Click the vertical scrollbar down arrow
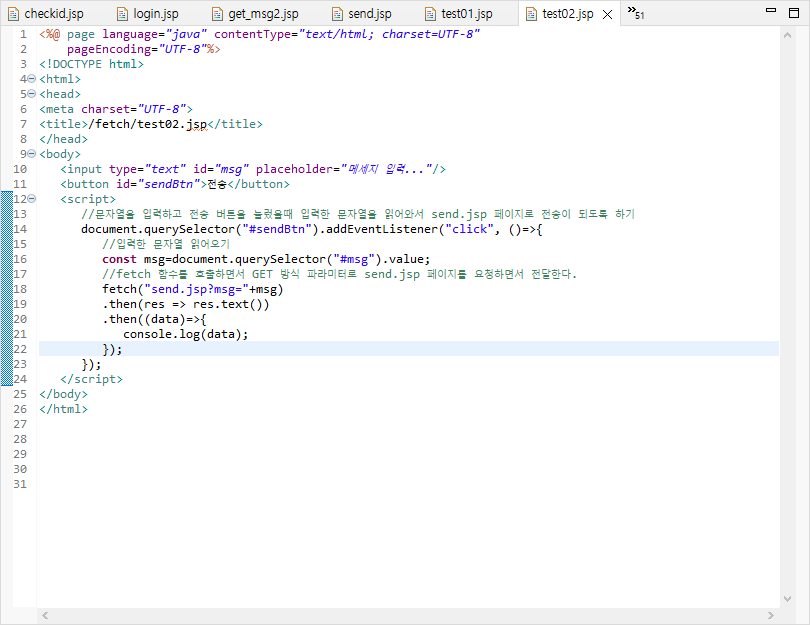Viewport: 810px width, 625px height. 787,599
